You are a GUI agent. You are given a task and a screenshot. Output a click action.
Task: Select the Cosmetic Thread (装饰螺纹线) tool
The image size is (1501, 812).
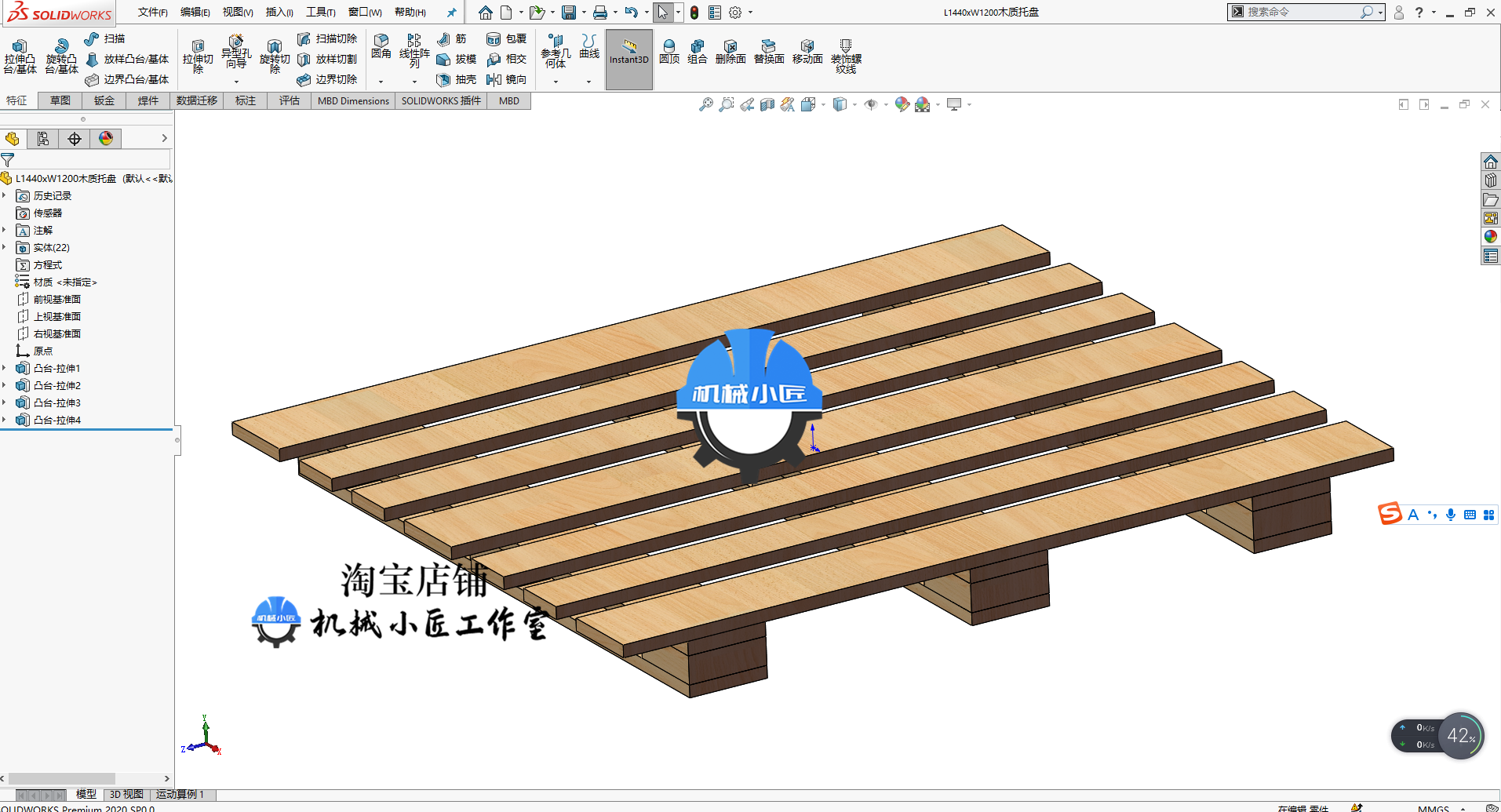click(x=846, y=56)
